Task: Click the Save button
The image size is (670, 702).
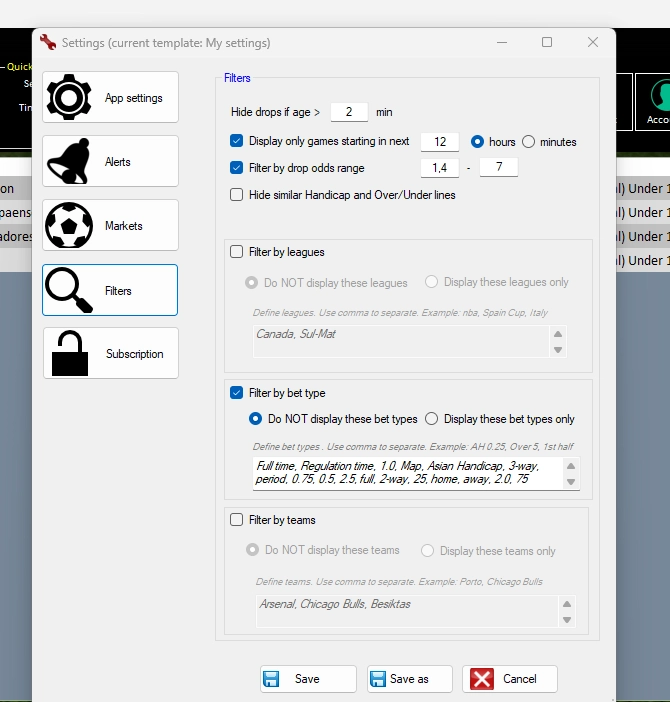Action: tap(308, 679)
